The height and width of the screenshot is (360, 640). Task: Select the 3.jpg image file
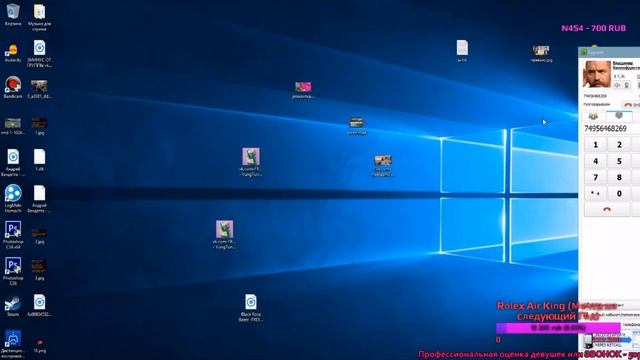39,271
